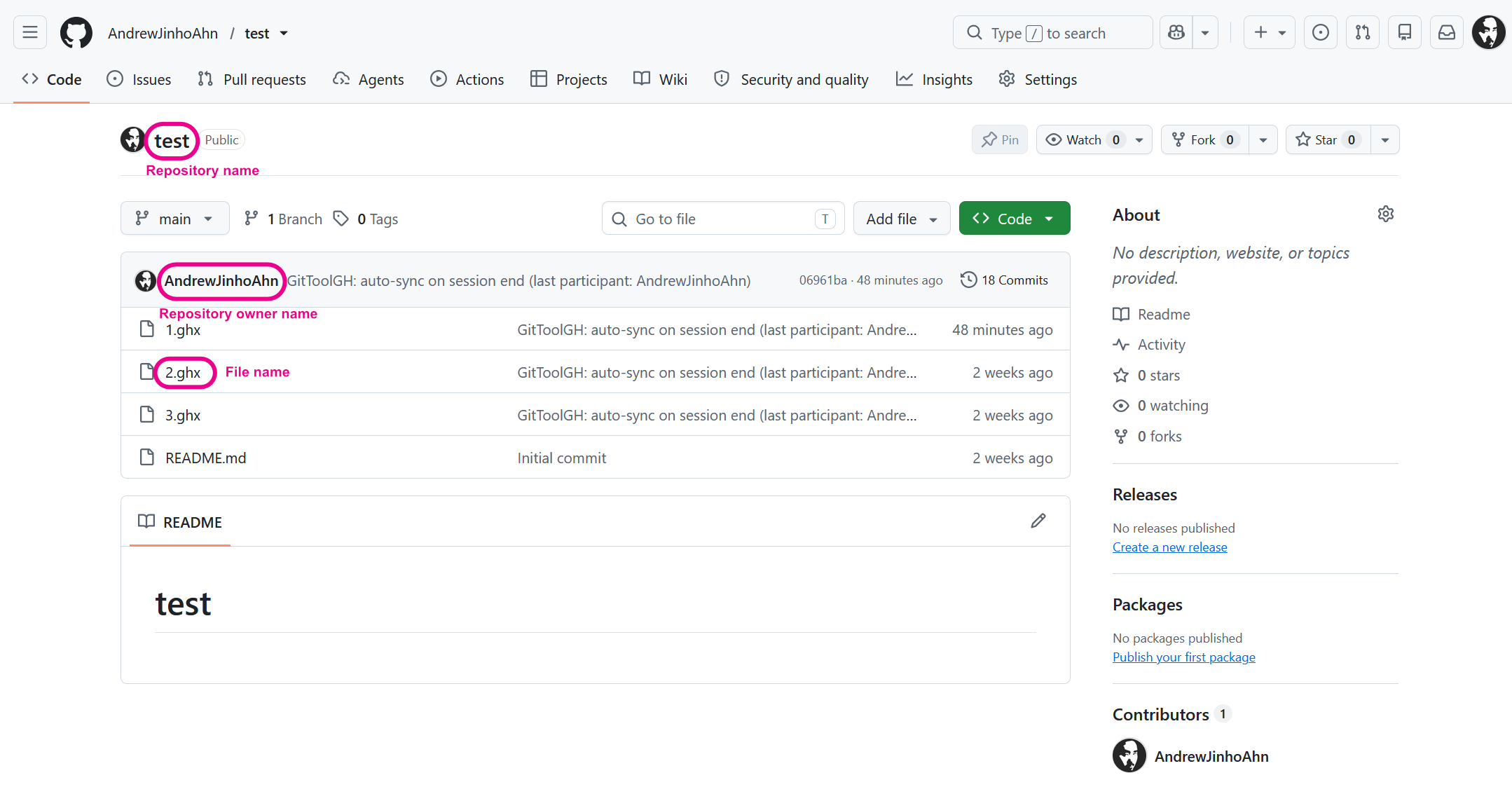Edit About settings with gear icon
Screen dimensions: 1512x801
[1385, 214]
